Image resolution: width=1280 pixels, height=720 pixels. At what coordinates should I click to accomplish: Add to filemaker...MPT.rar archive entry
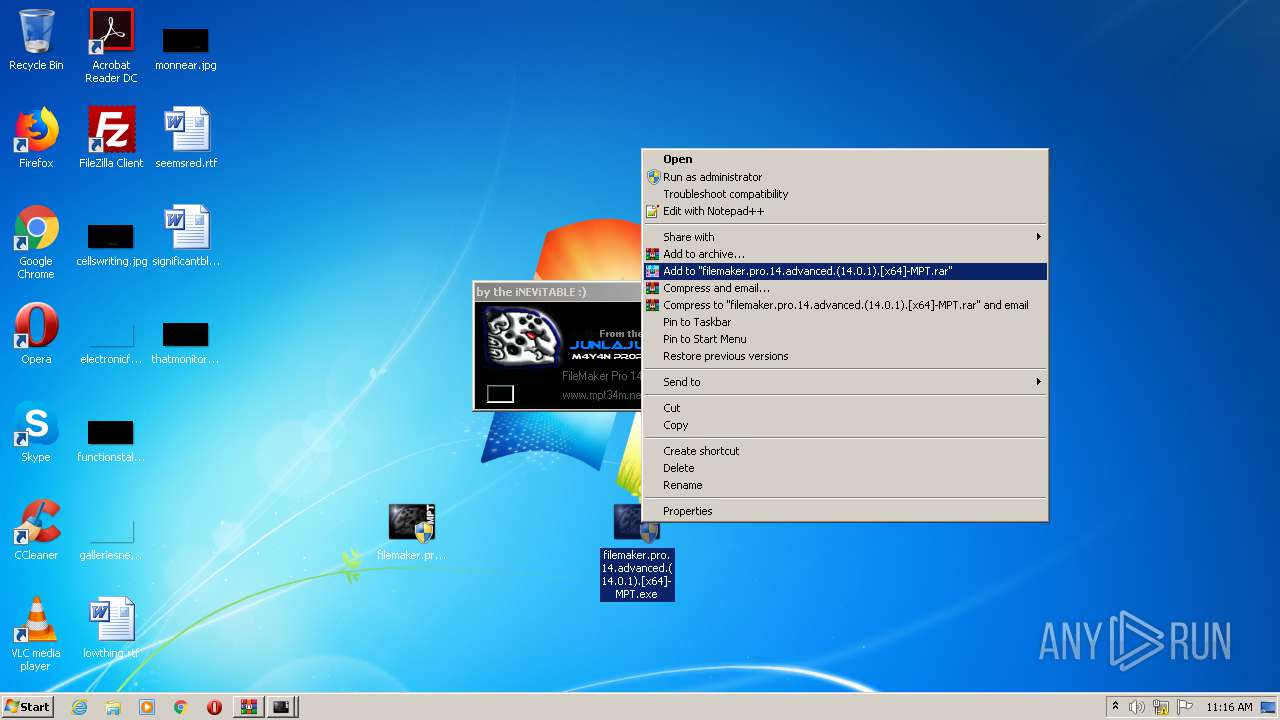pos(844,271)
